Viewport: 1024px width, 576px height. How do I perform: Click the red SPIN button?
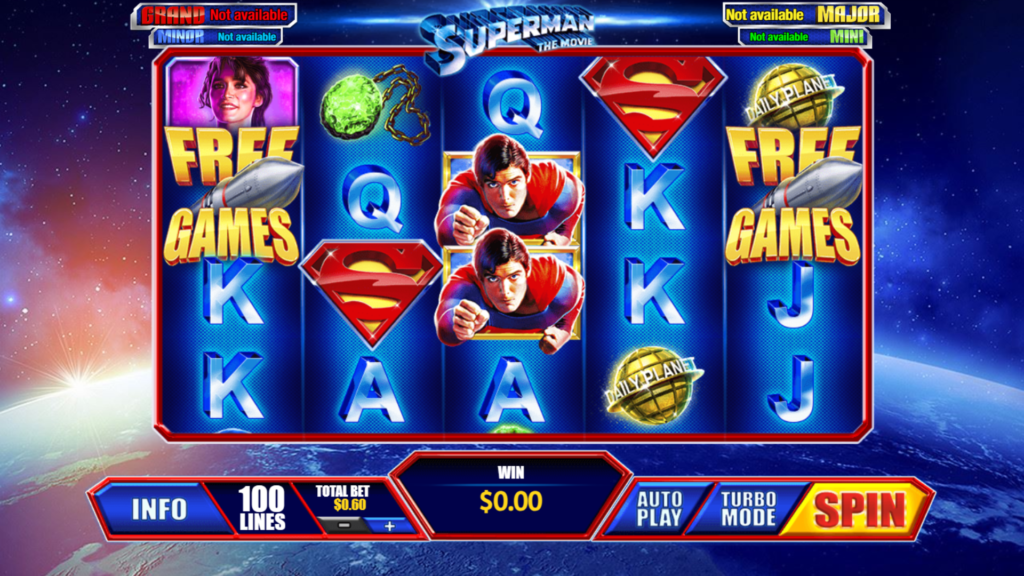859,509
